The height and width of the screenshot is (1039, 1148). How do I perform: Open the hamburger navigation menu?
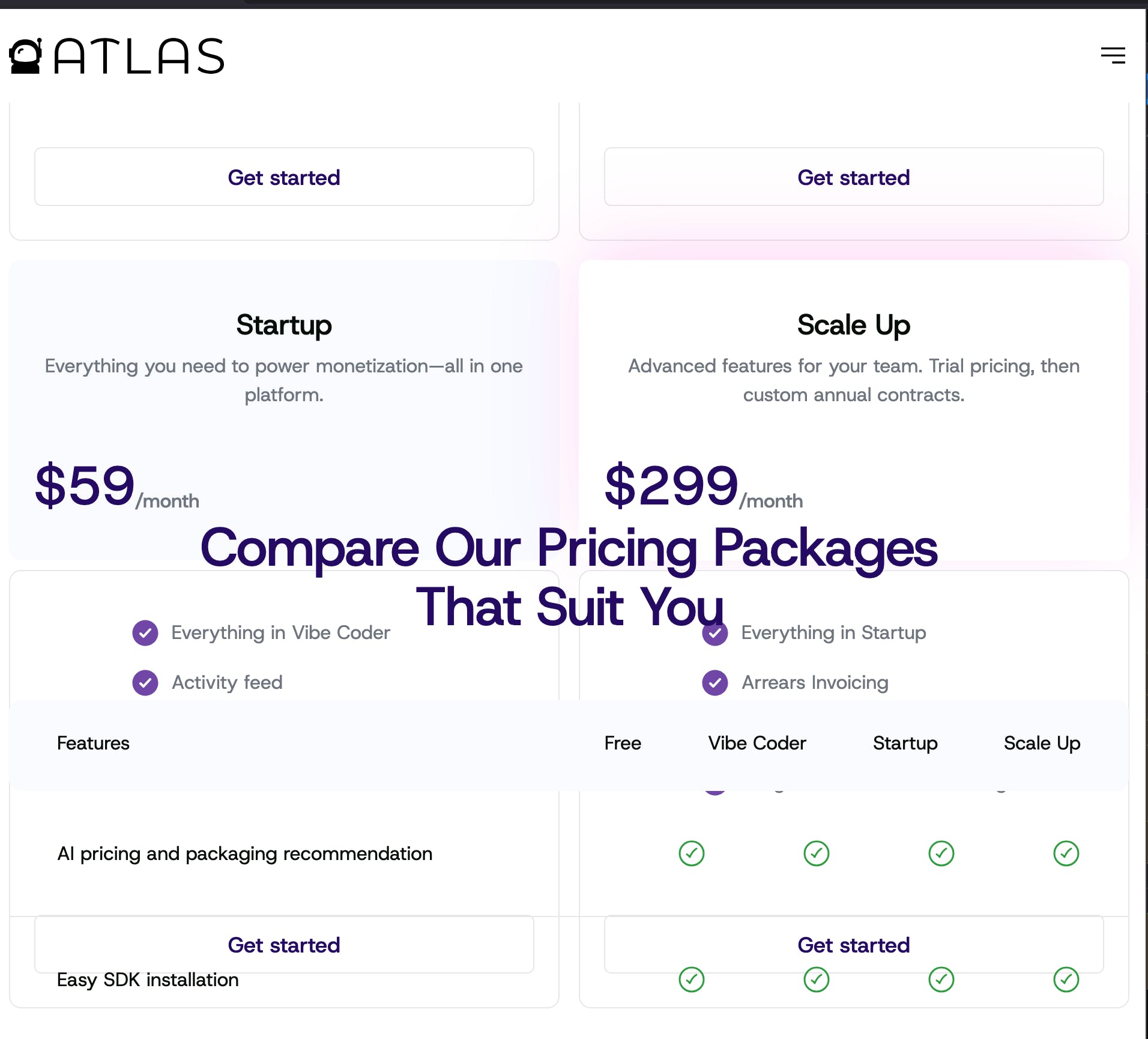pos(1113,55)
